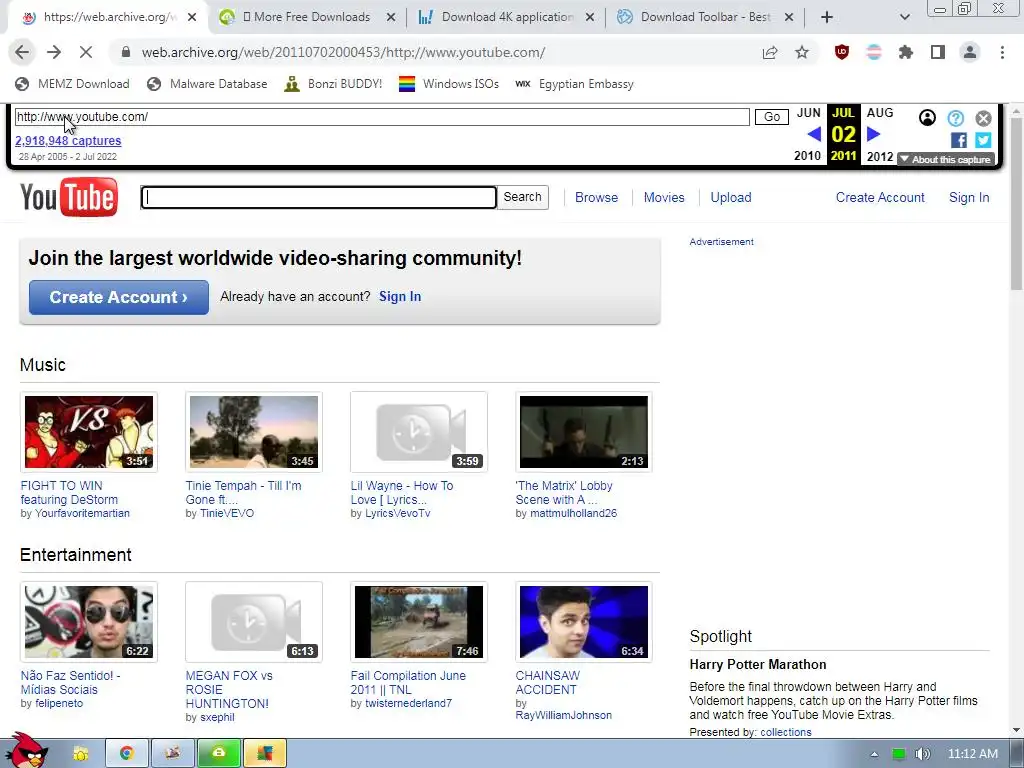Open the CHAINSAW ACCIDENT video thumbnail
The image size is (1024, 768).
click(584, 622)
